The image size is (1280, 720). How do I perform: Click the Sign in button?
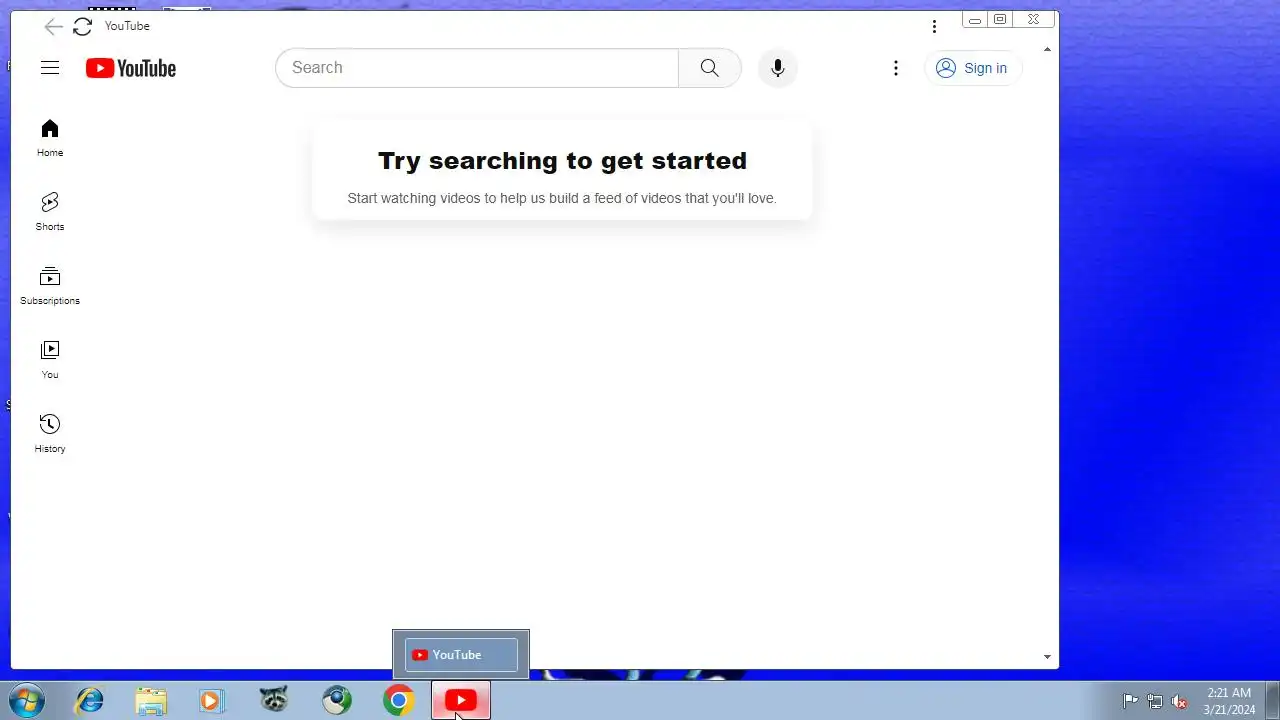click(972, 68)
